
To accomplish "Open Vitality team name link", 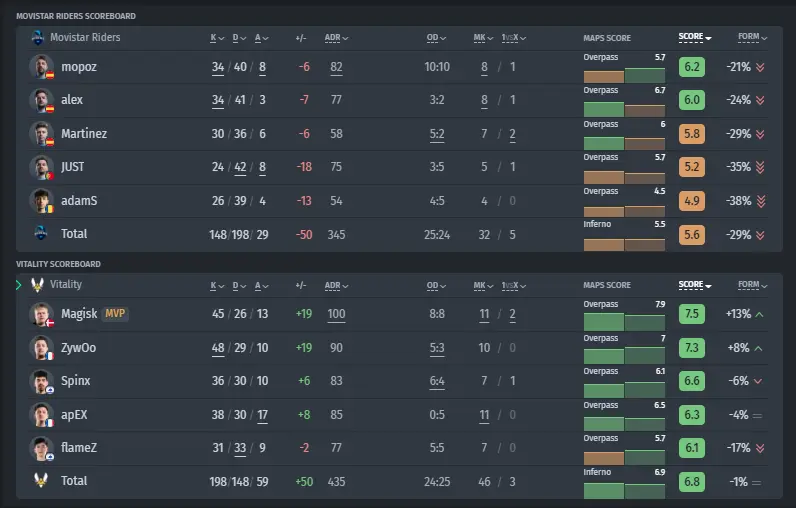I will 66,285.
